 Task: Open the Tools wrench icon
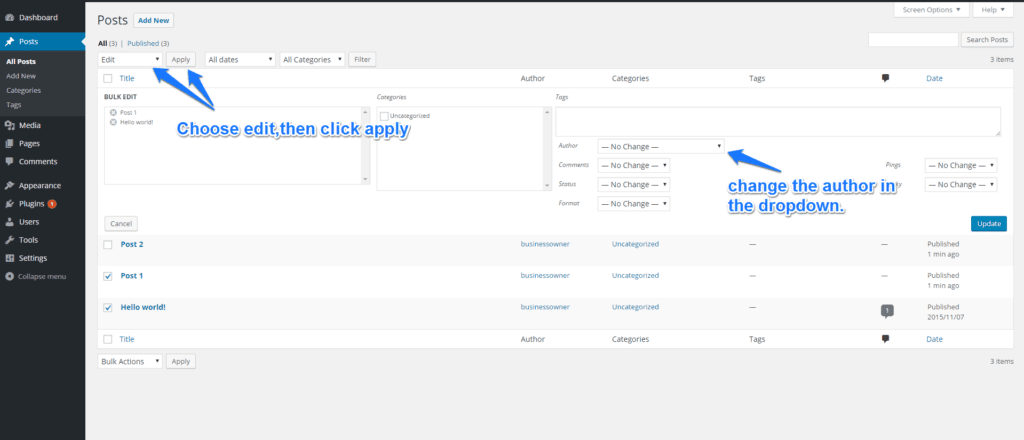(x=9, y=240)
